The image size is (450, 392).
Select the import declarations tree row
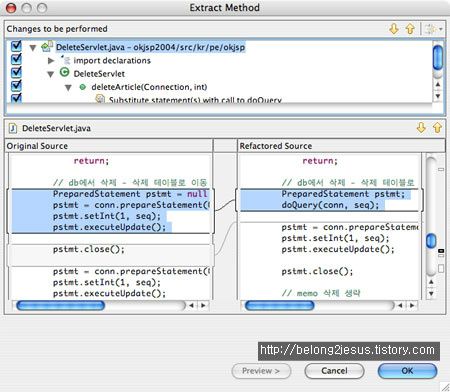(112, 60)
